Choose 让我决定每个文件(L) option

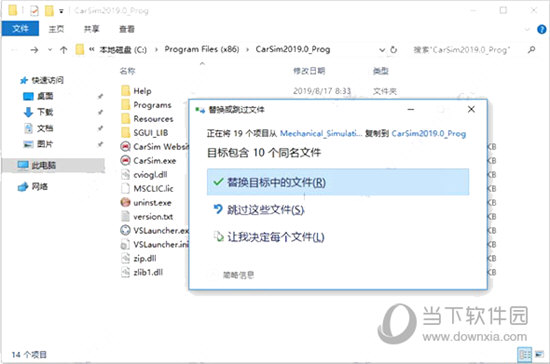coord(269,237)
